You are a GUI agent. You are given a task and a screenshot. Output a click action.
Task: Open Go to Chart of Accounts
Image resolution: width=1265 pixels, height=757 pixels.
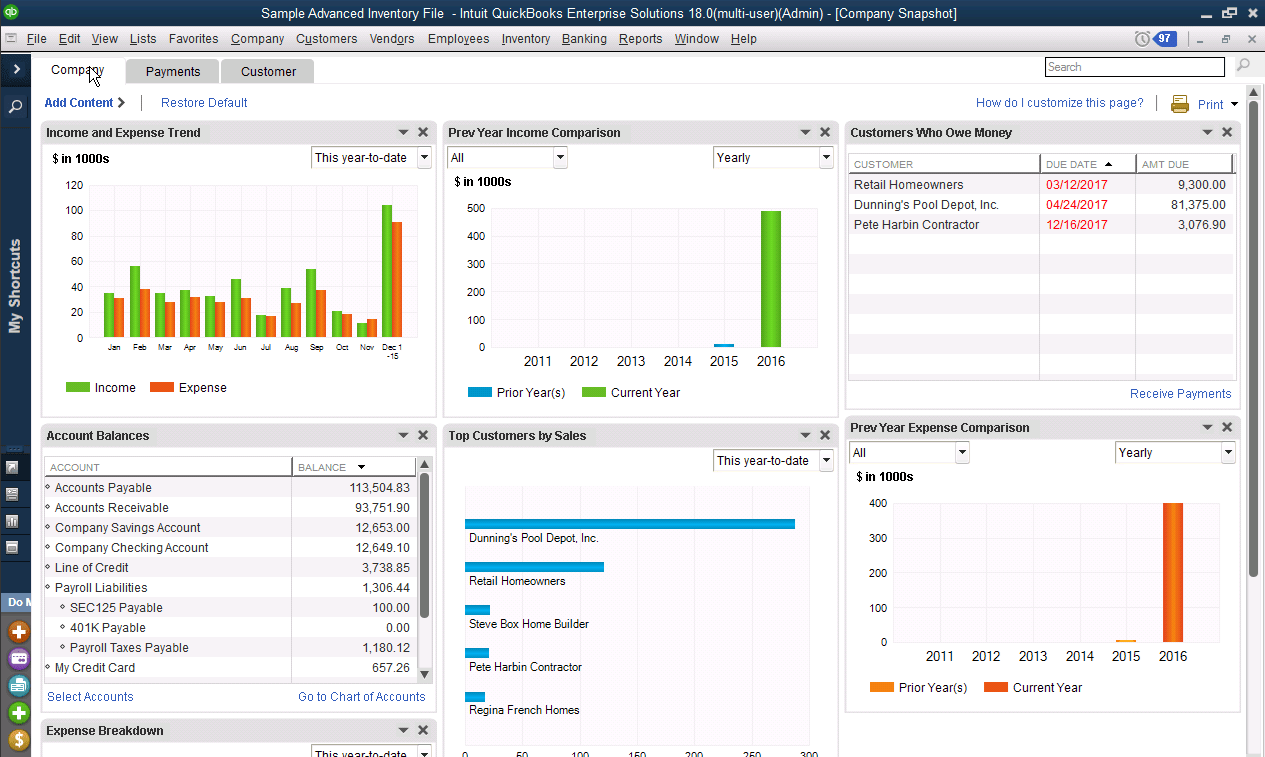[x=361, y=696]
